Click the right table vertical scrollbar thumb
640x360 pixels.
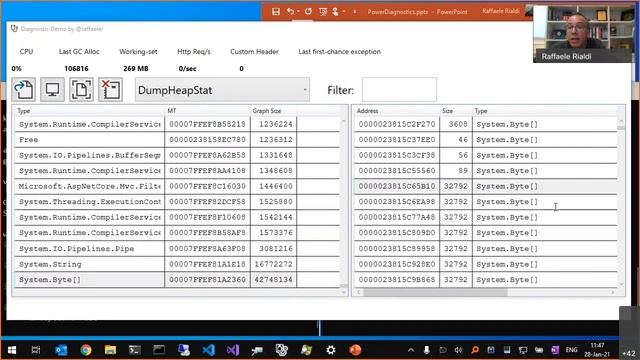(621, 128)
